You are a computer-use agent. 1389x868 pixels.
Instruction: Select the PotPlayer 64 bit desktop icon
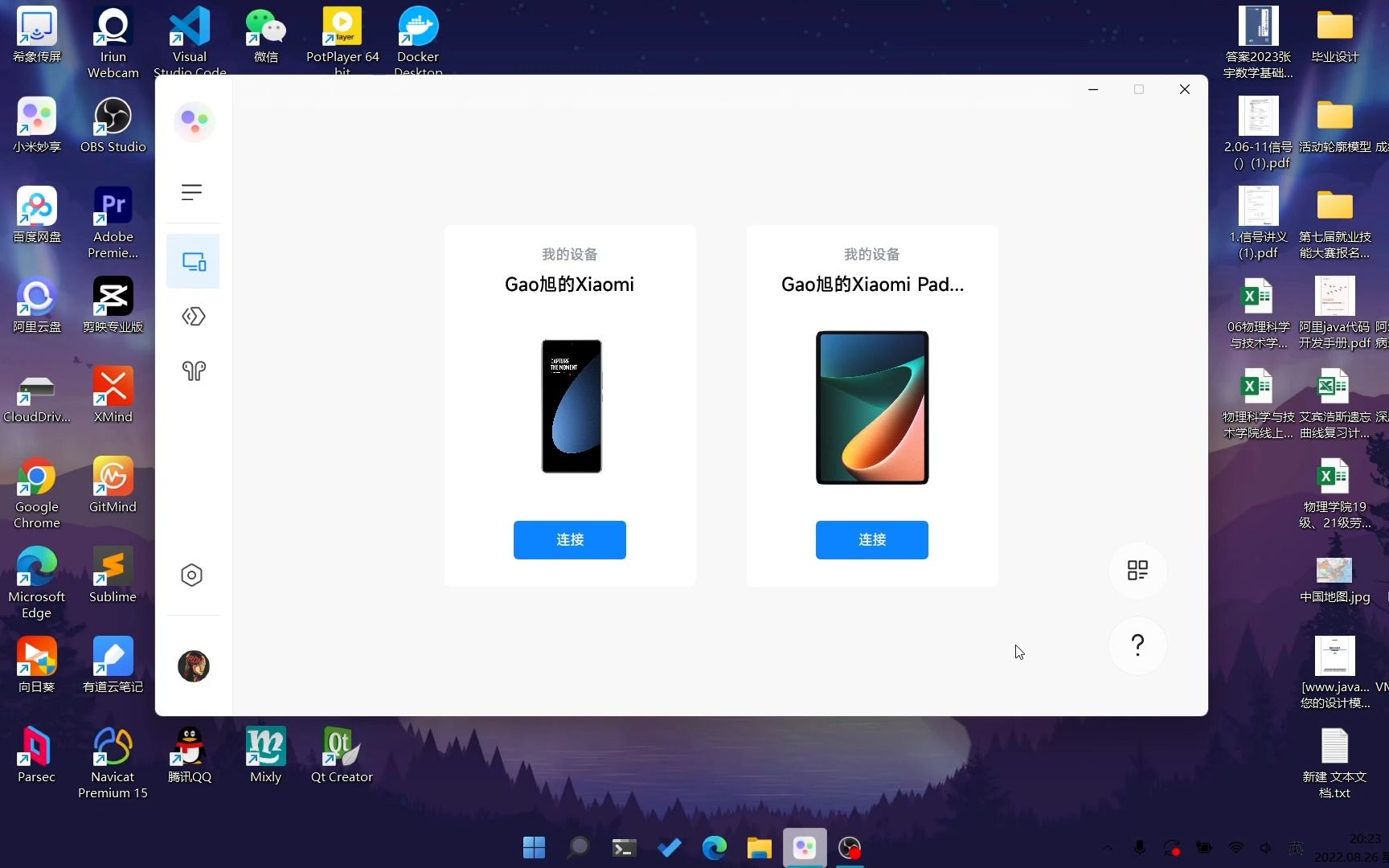(x=342, y=40)
